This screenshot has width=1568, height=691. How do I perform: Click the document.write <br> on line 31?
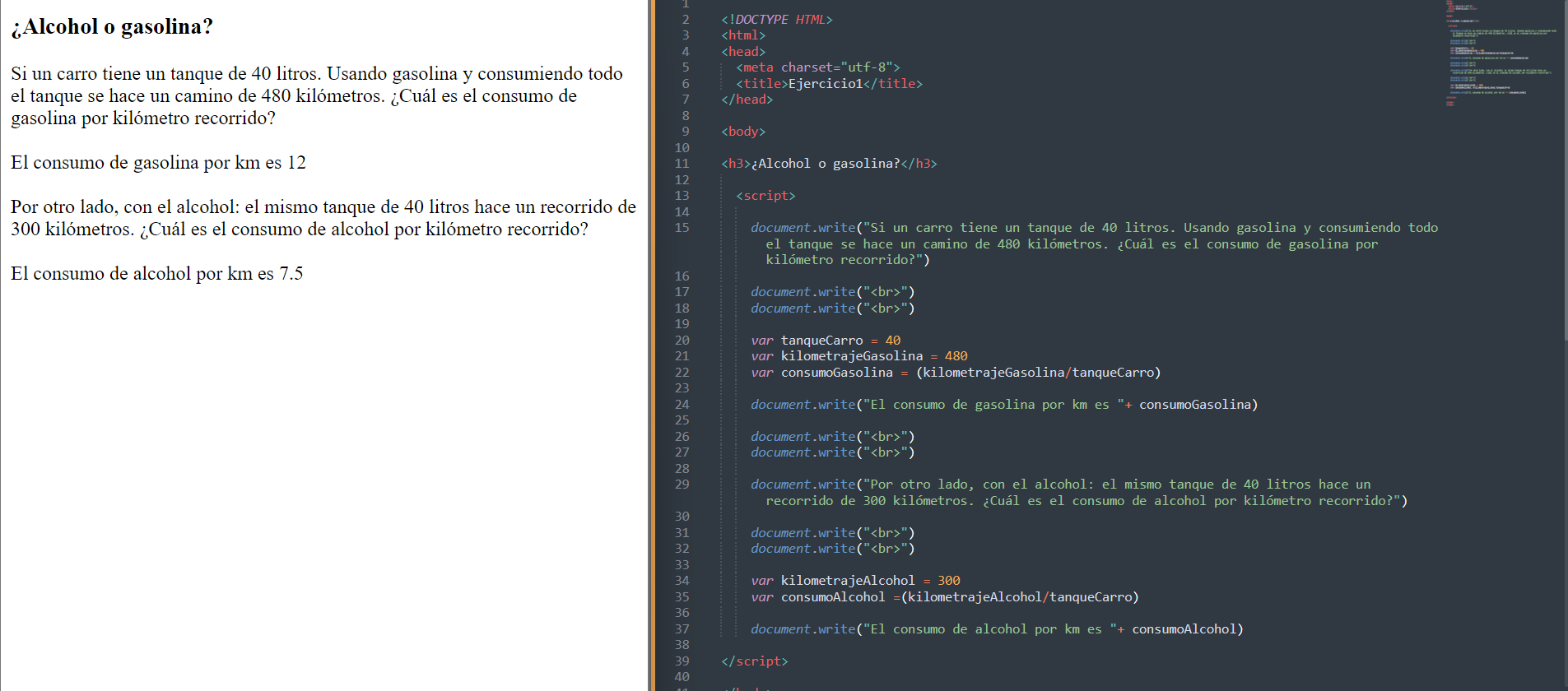coord(833,533)
